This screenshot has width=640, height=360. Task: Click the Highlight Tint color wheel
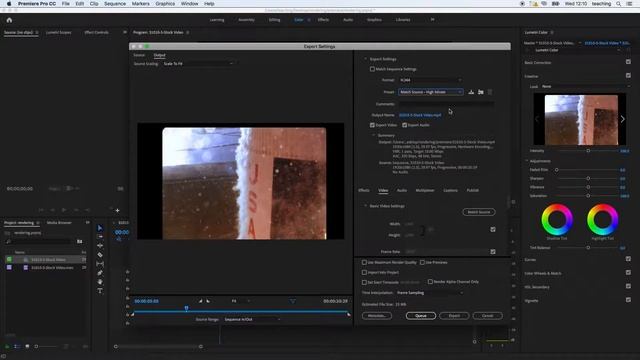pyautogui.click(x=602, y=220)
